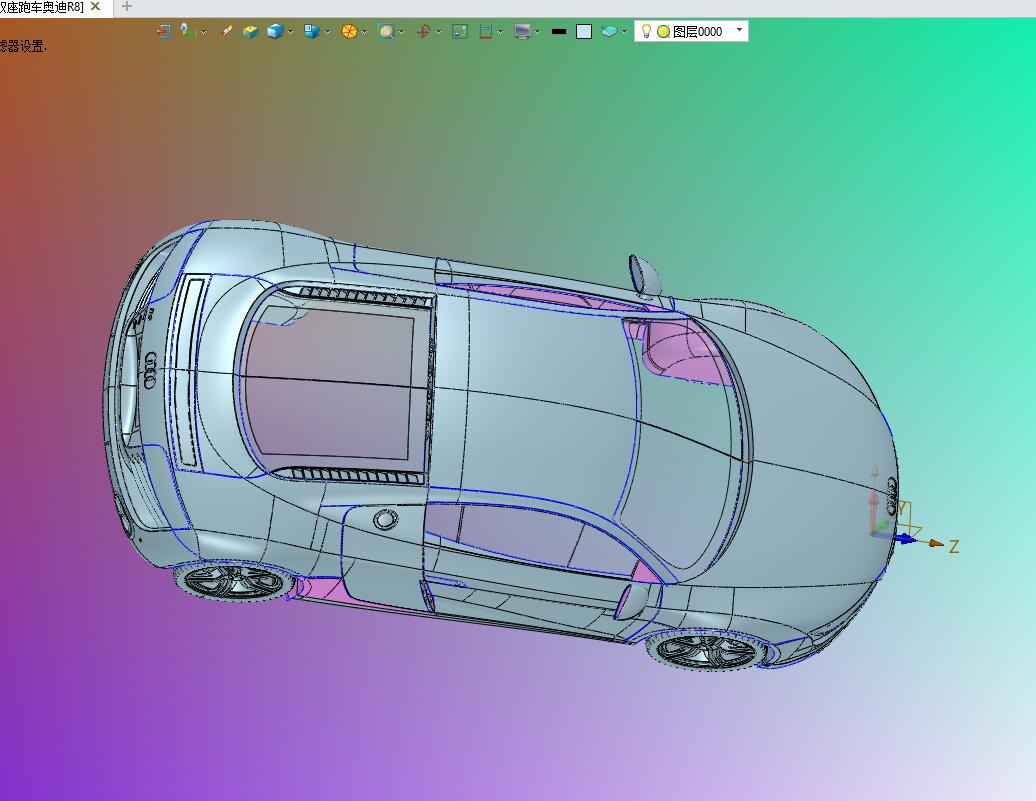This screenshot has width=1036, height=801.
Task: Click the red rotate-around-point icon
Action: point(424,31)
